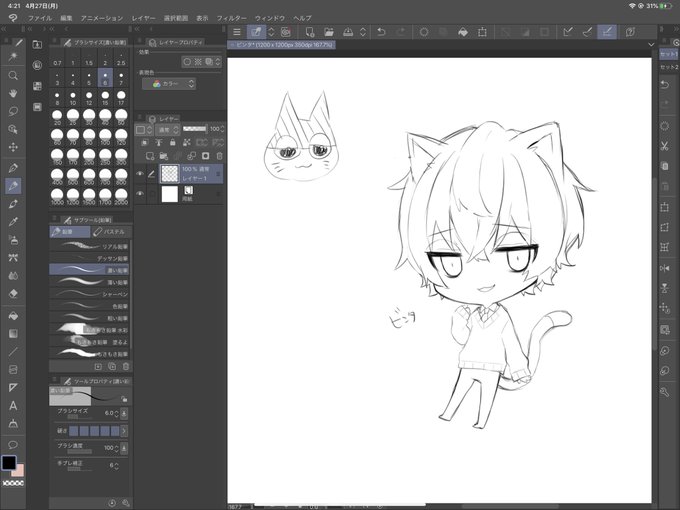
Task: Choose brush size 10 preset
Action: 73,98
